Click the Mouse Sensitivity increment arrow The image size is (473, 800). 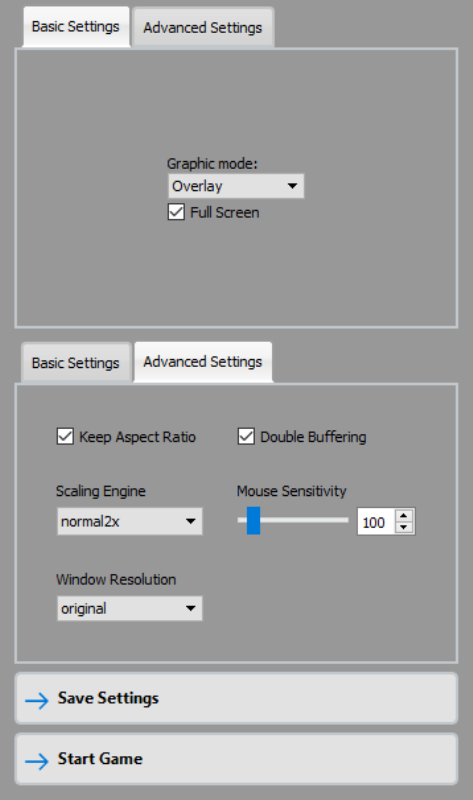pos(404,515)
